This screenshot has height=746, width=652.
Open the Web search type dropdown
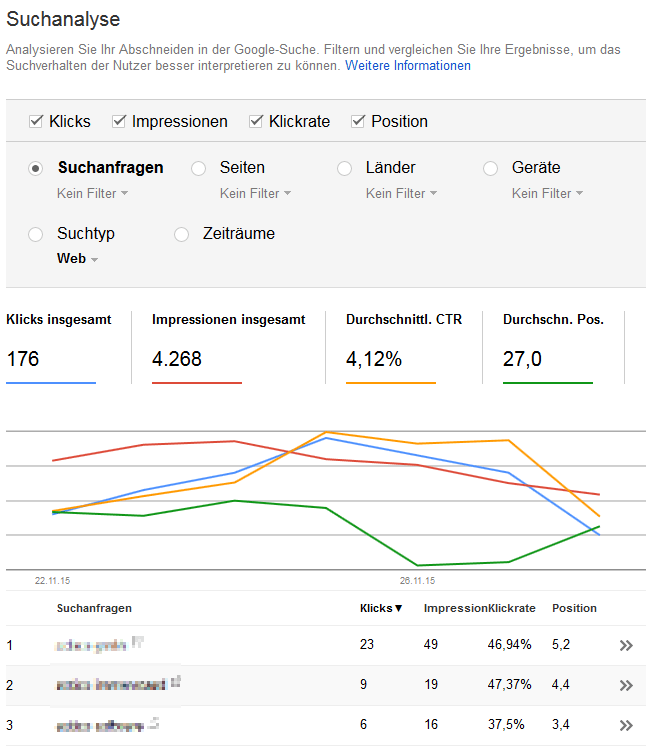tap(78, 259)
